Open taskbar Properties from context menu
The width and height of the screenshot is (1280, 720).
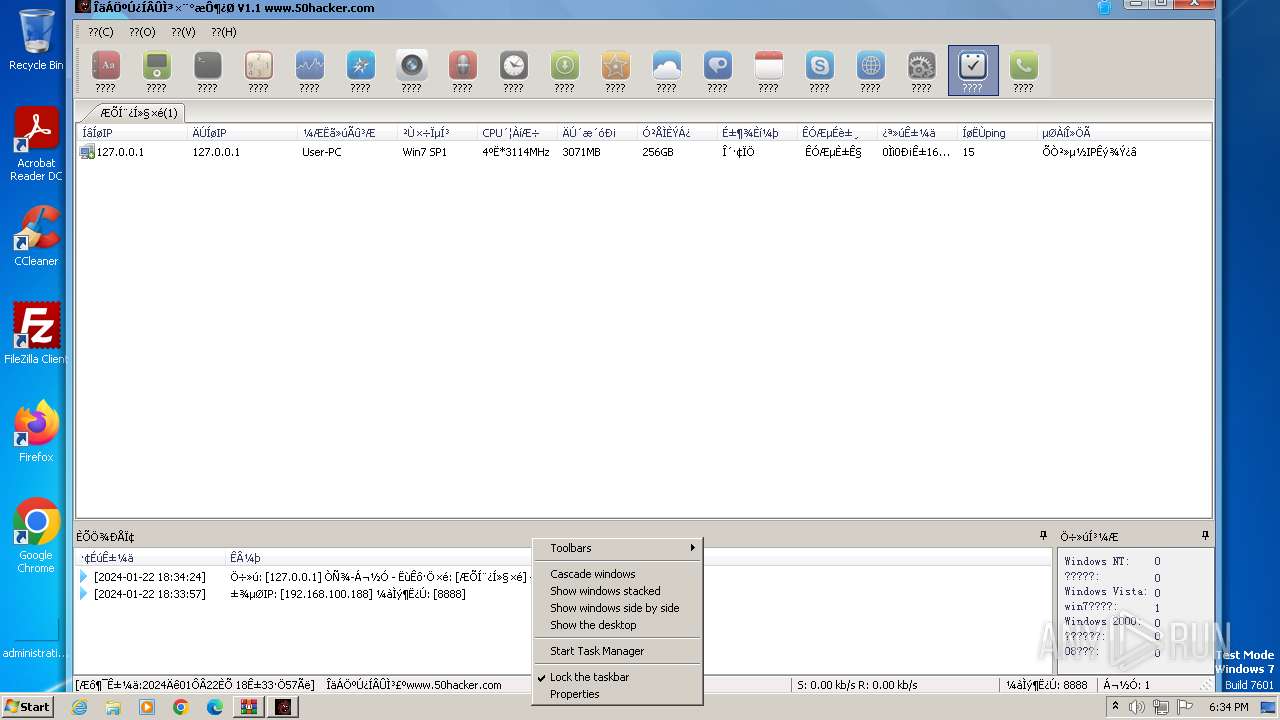(x=574, y=694)
